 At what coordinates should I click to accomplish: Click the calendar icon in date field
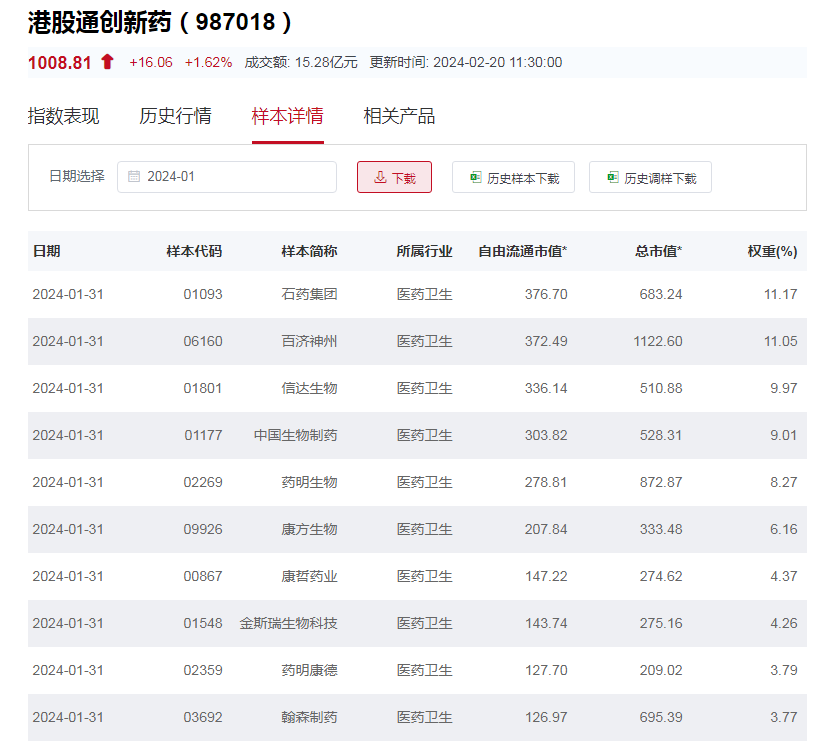coord(134,177)
